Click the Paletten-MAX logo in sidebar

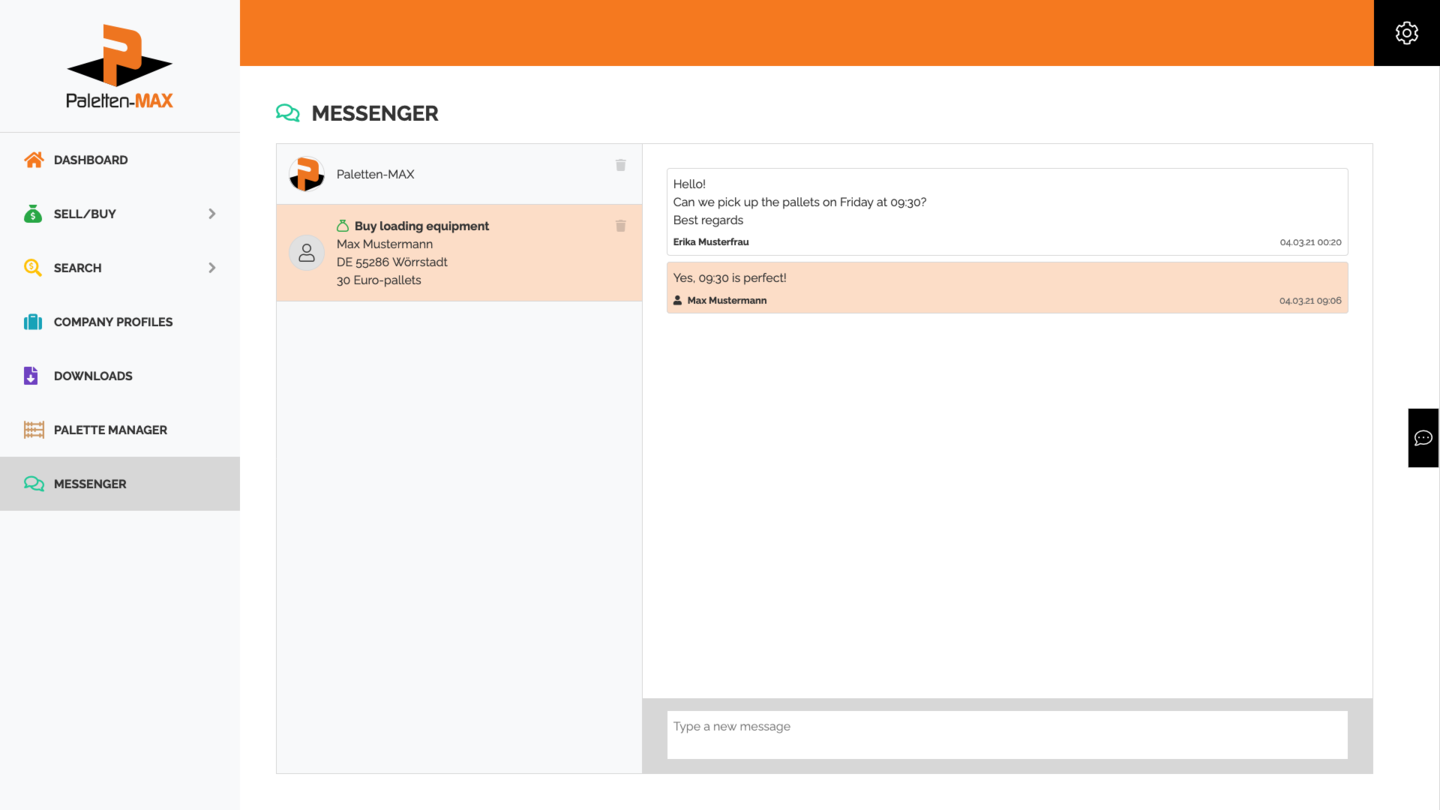coord(120,67)
